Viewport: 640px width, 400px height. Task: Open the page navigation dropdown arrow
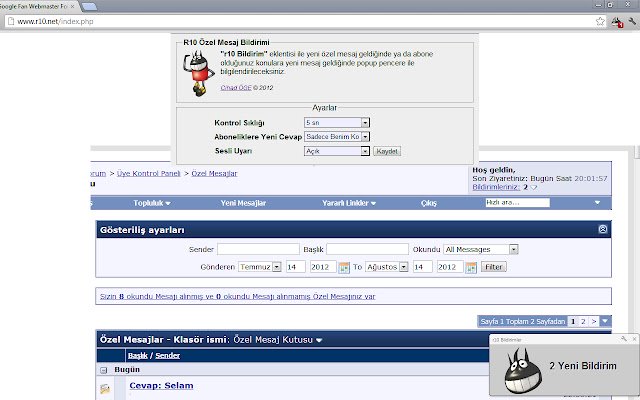point(605,322)
